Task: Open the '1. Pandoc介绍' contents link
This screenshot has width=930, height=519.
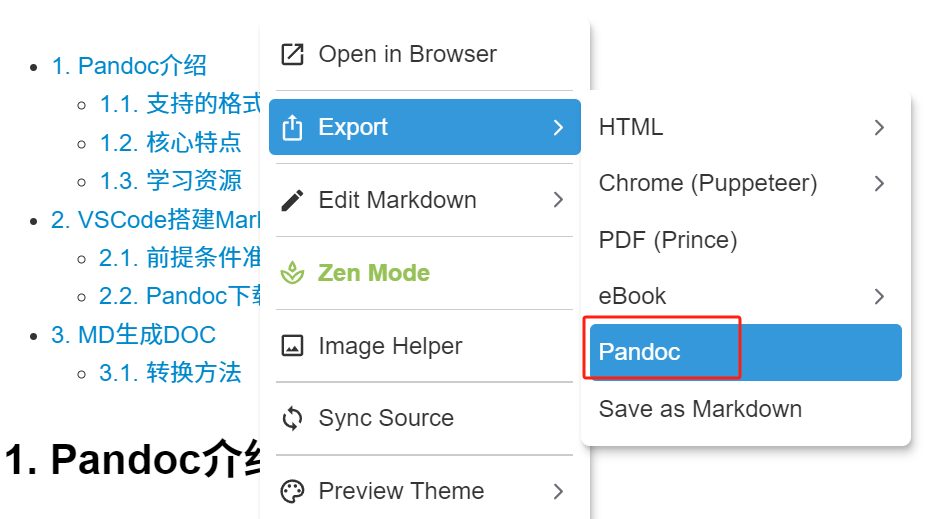Action: pyautogui.click(x=129, y=66)
